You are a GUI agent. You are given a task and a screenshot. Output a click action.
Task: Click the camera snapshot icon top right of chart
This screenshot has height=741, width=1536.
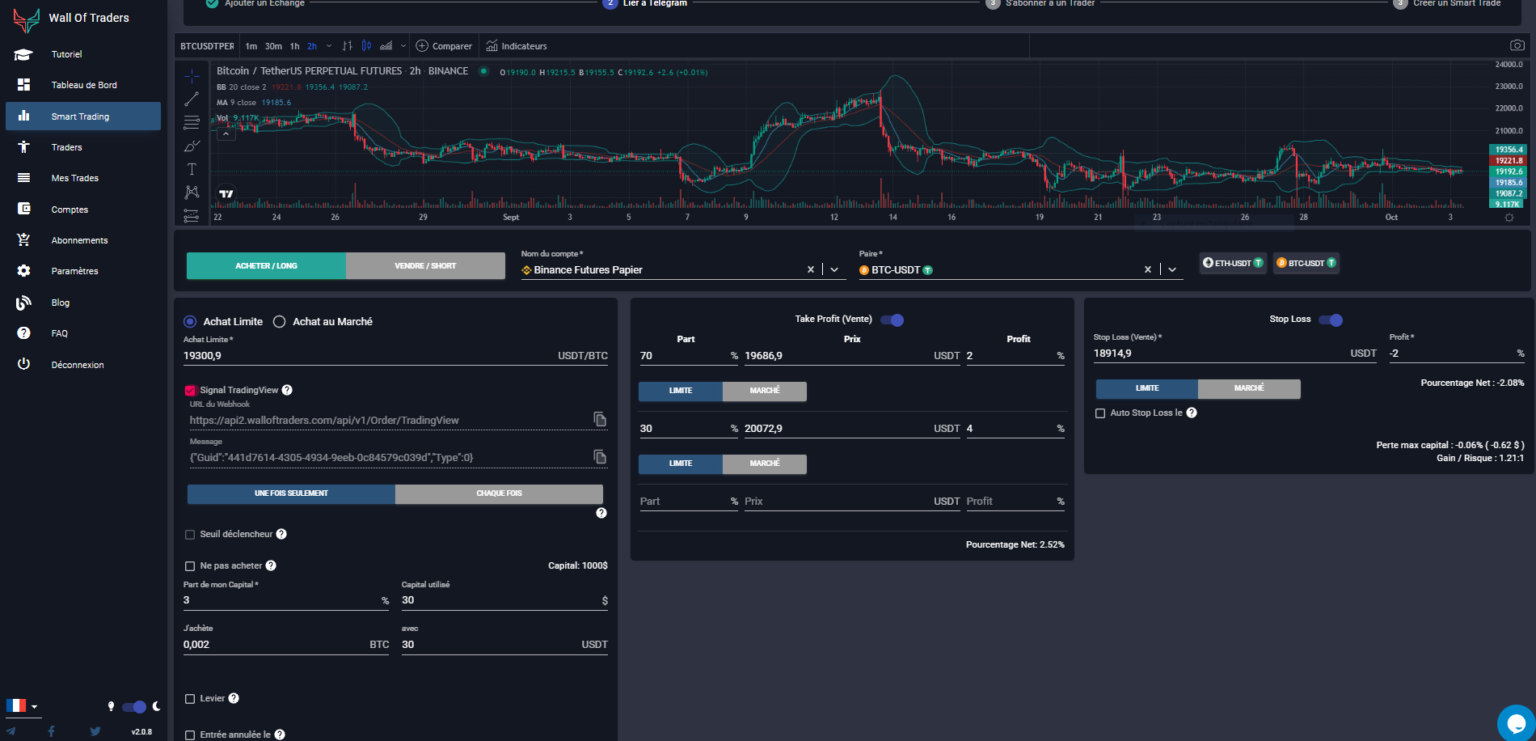click(x=1515, y=45)
